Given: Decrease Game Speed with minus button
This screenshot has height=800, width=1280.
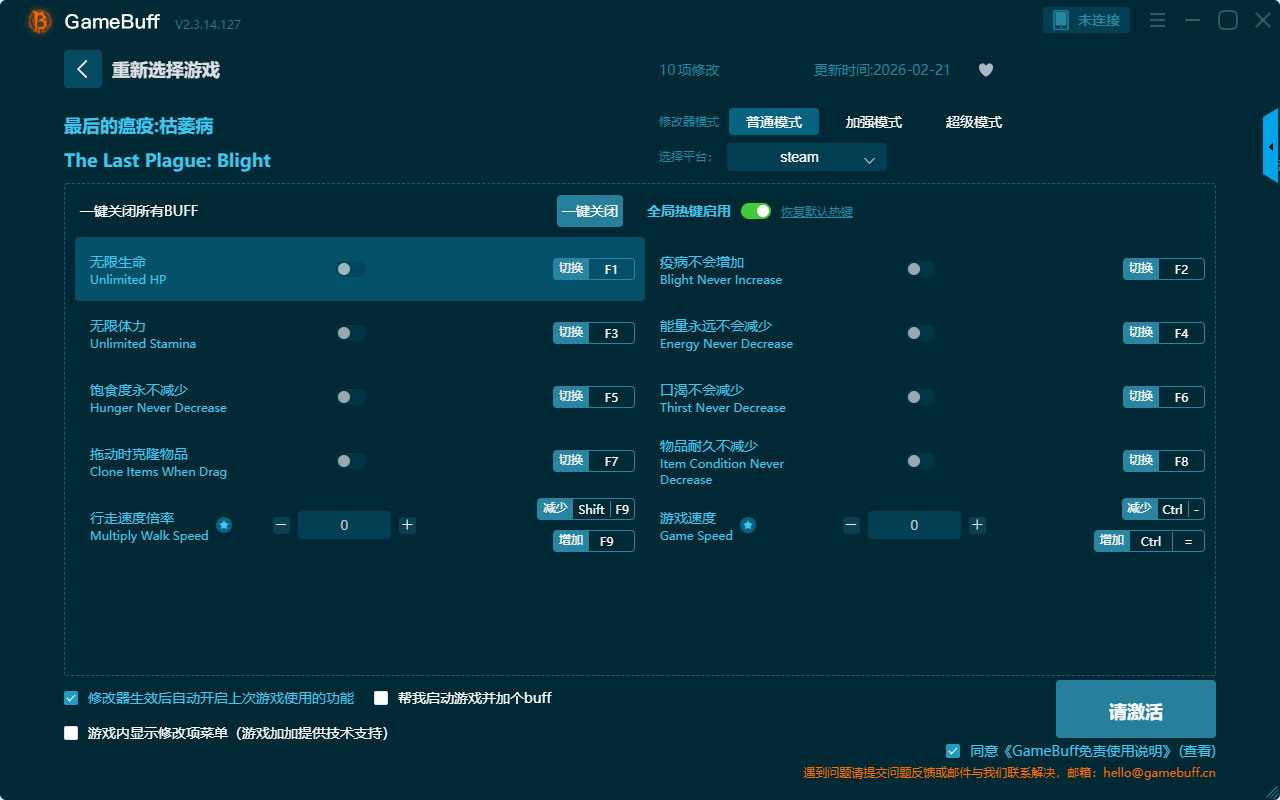Looking at the screenshot, I should click(851, 525).
